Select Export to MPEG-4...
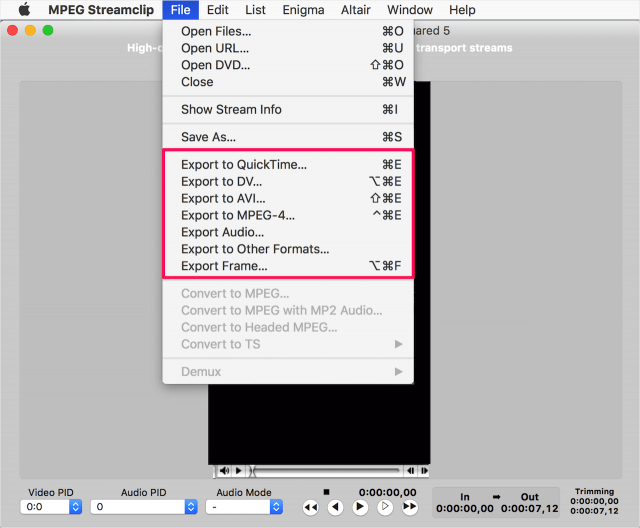 [x=288, y=215]
